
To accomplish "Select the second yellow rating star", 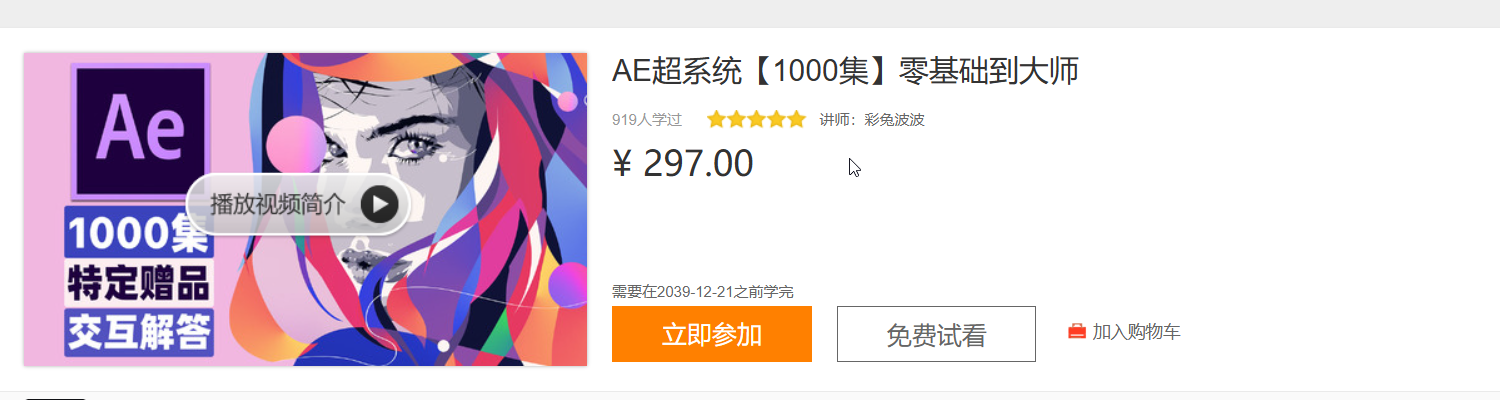I will [x=736, y=120].
